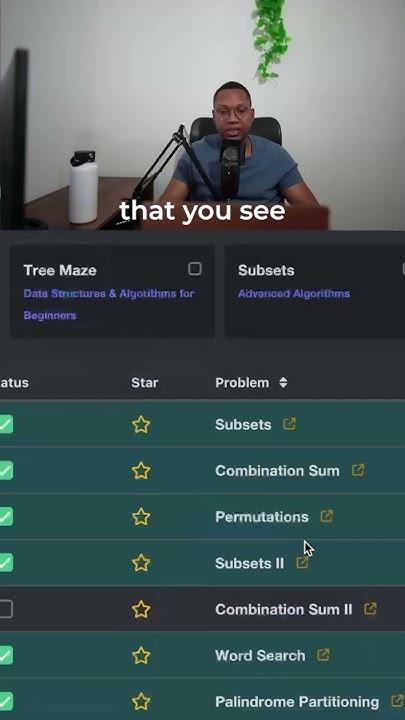Screen dimensions: 405x720
Task: Star the Combination Sum problem
Action: 141,471
